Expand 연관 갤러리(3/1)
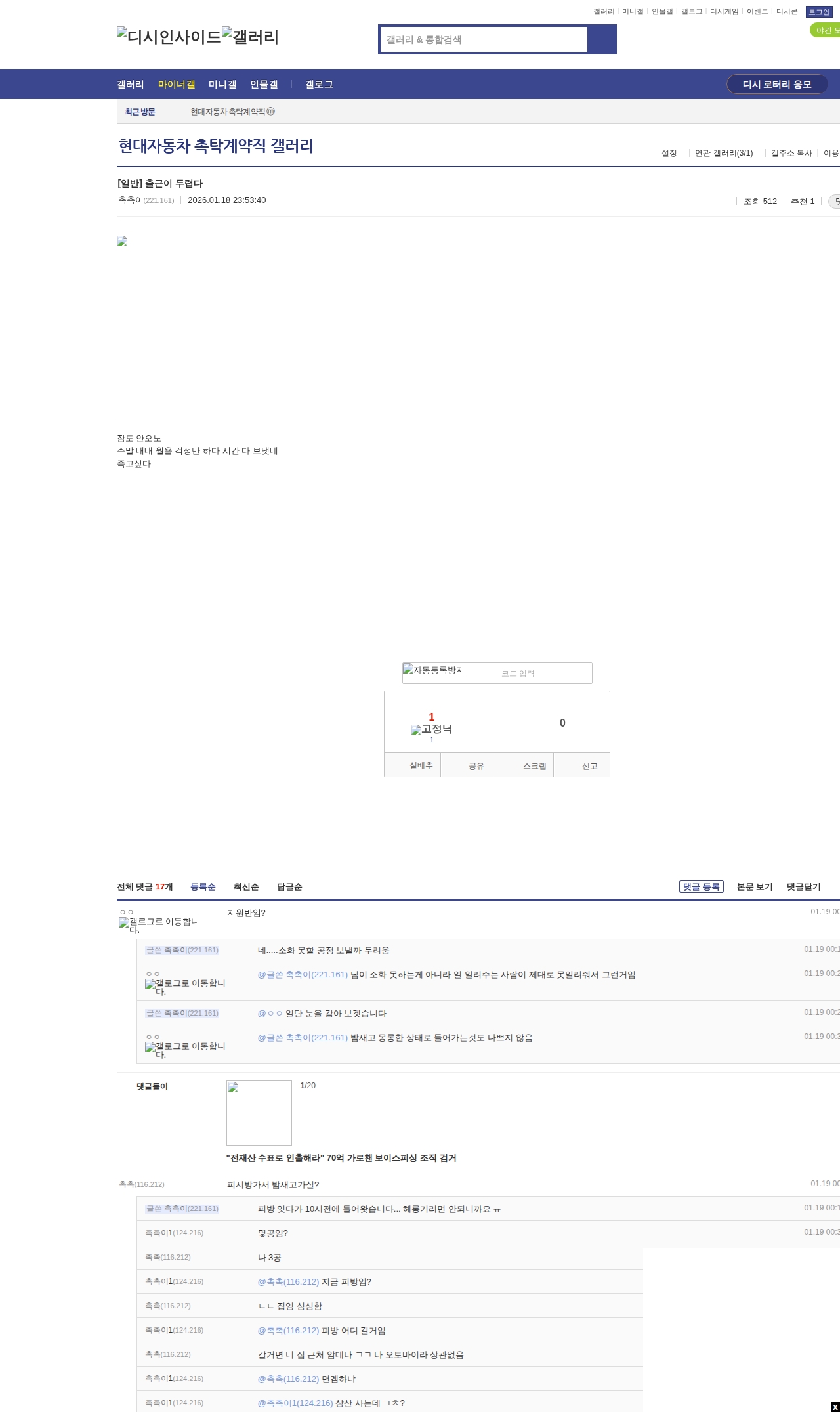Viewport: 840px width, 1412px height. click(x=724, y=153)
